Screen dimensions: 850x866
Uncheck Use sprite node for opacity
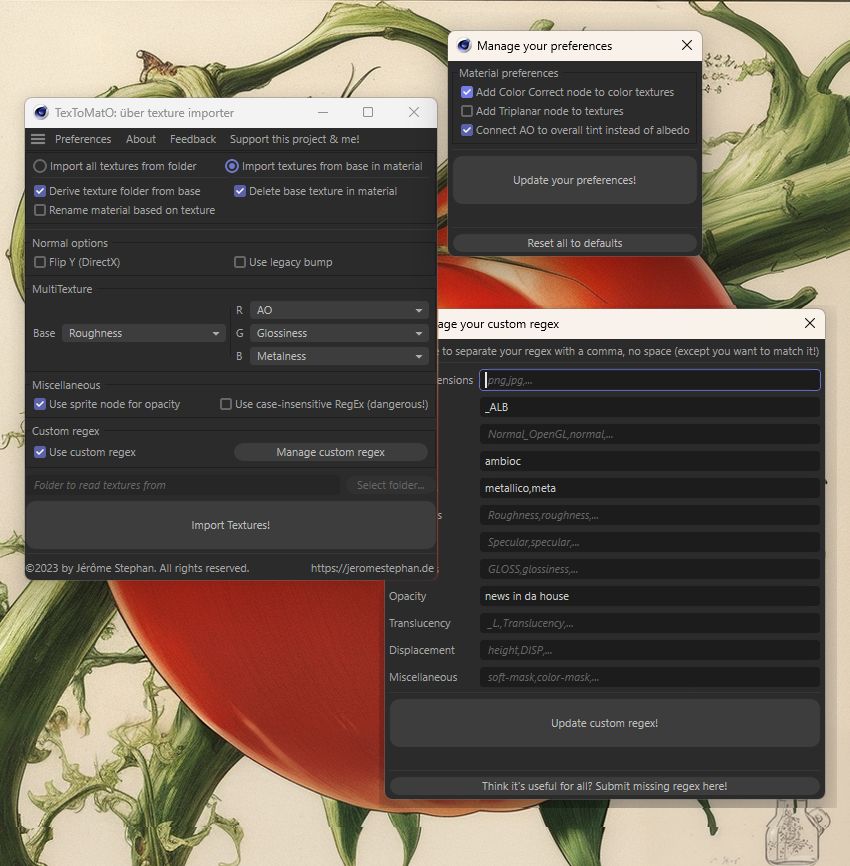(40, 404)
